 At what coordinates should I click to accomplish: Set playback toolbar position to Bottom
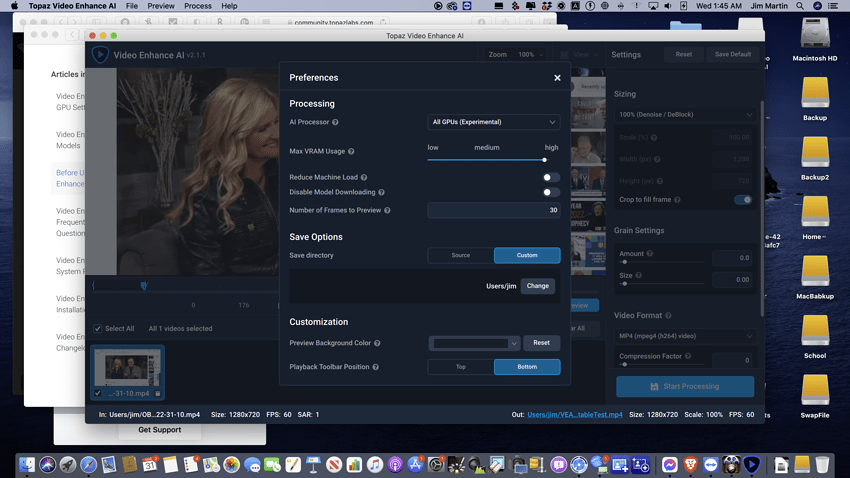pos(527,367)
